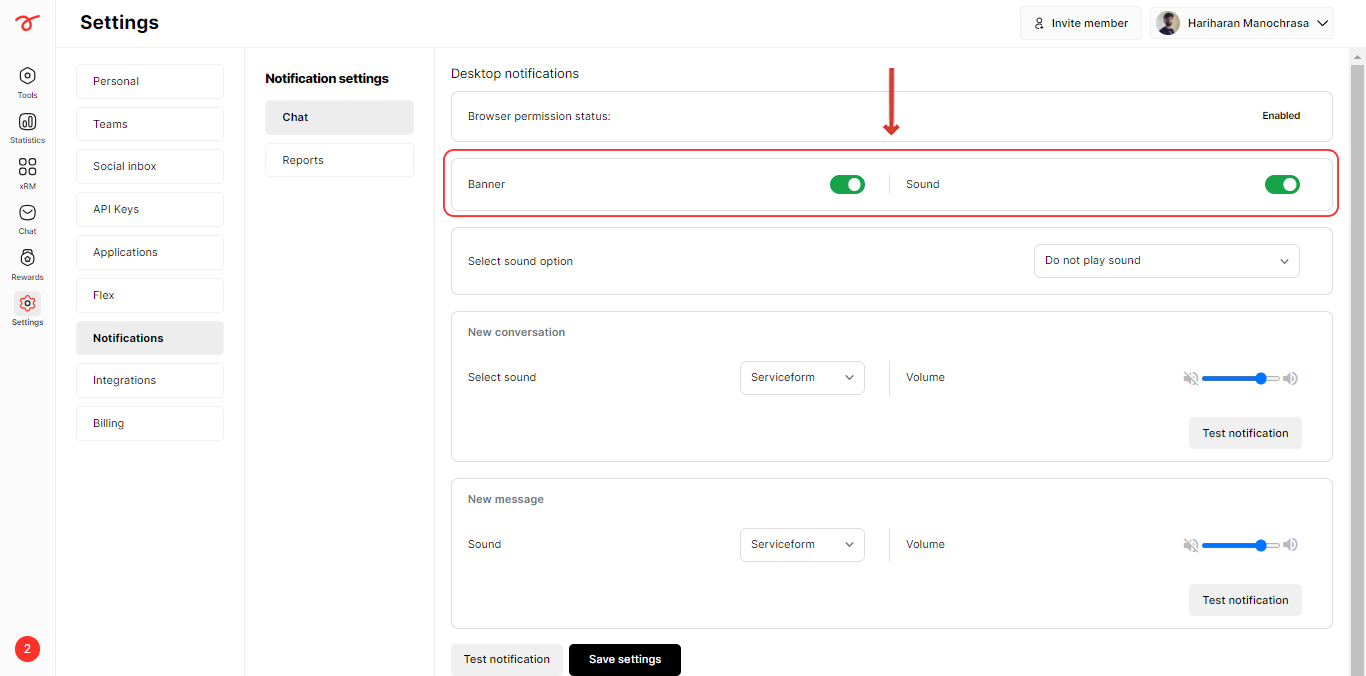Adjust the New message volume slider
The height and width of the screenshot is (676, 1366).
(x=1241, y=545)
